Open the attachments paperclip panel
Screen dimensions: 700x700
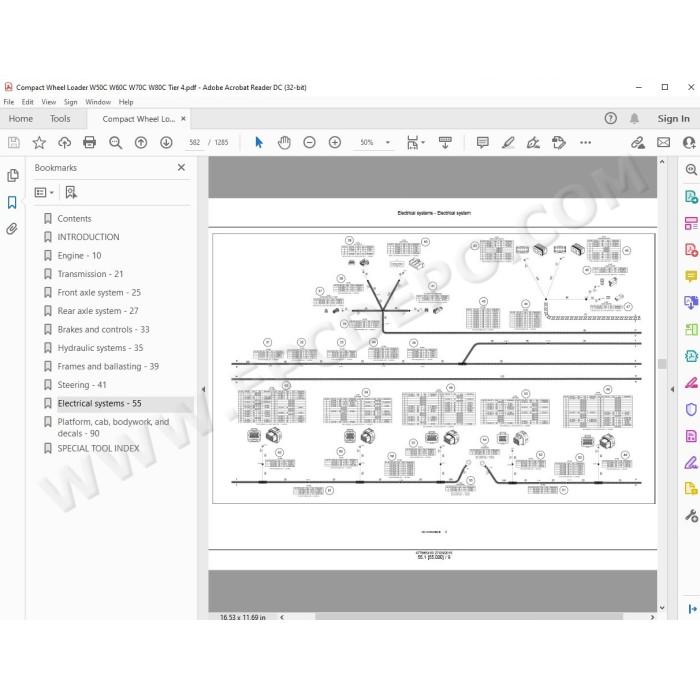(12, 229)
